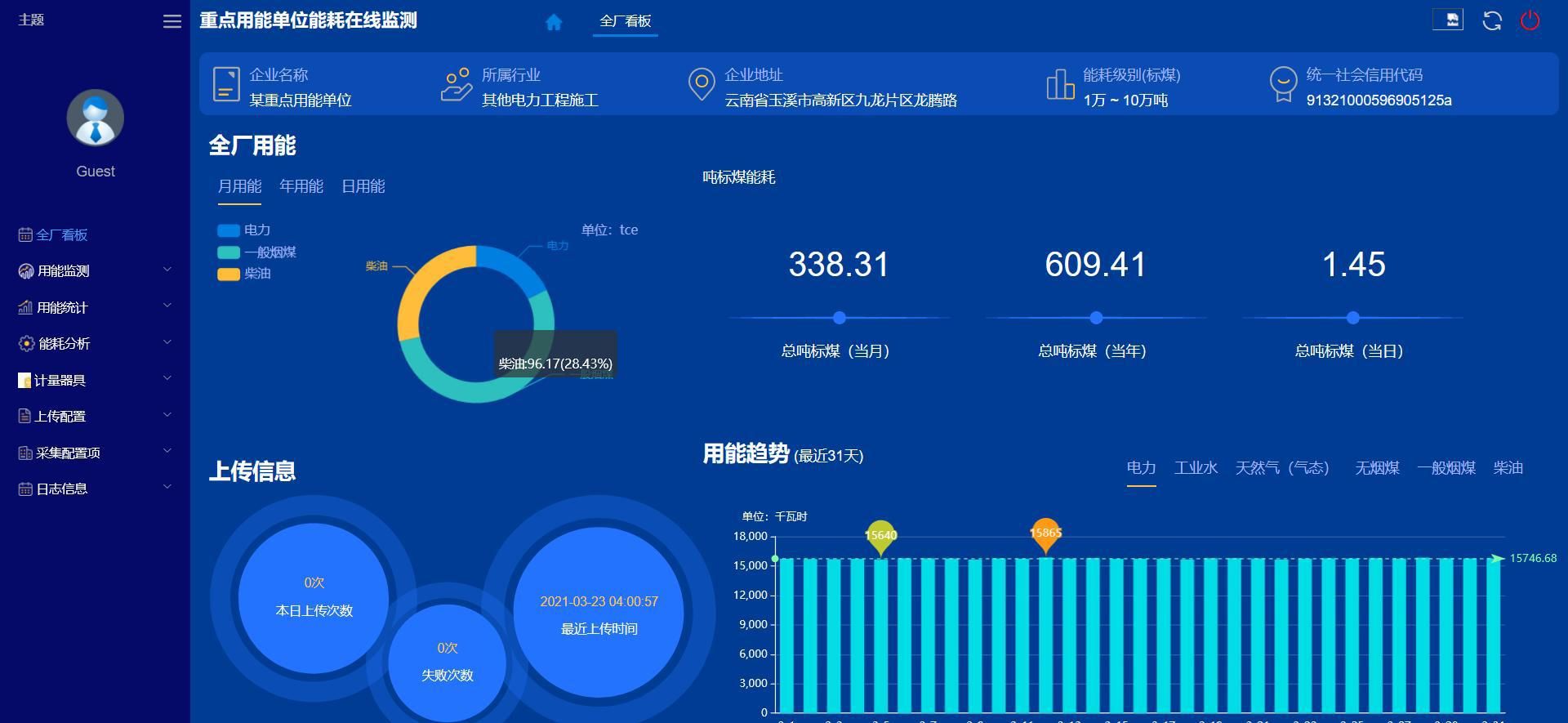Click the credit code 91321000596905125a
Viewport: 1568px width, 723px height.
[1379, 100]
